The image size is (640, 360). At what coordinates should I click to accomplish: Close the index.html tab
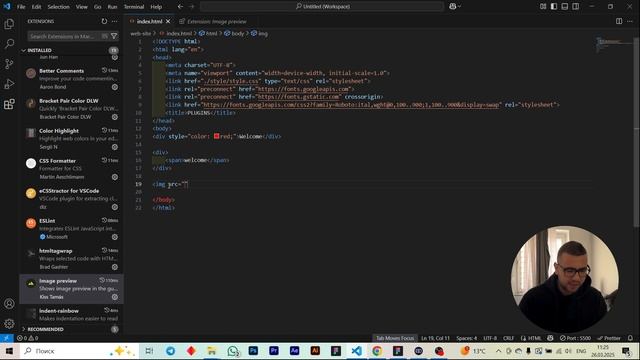pyautogui.click(x=168, y=21)
